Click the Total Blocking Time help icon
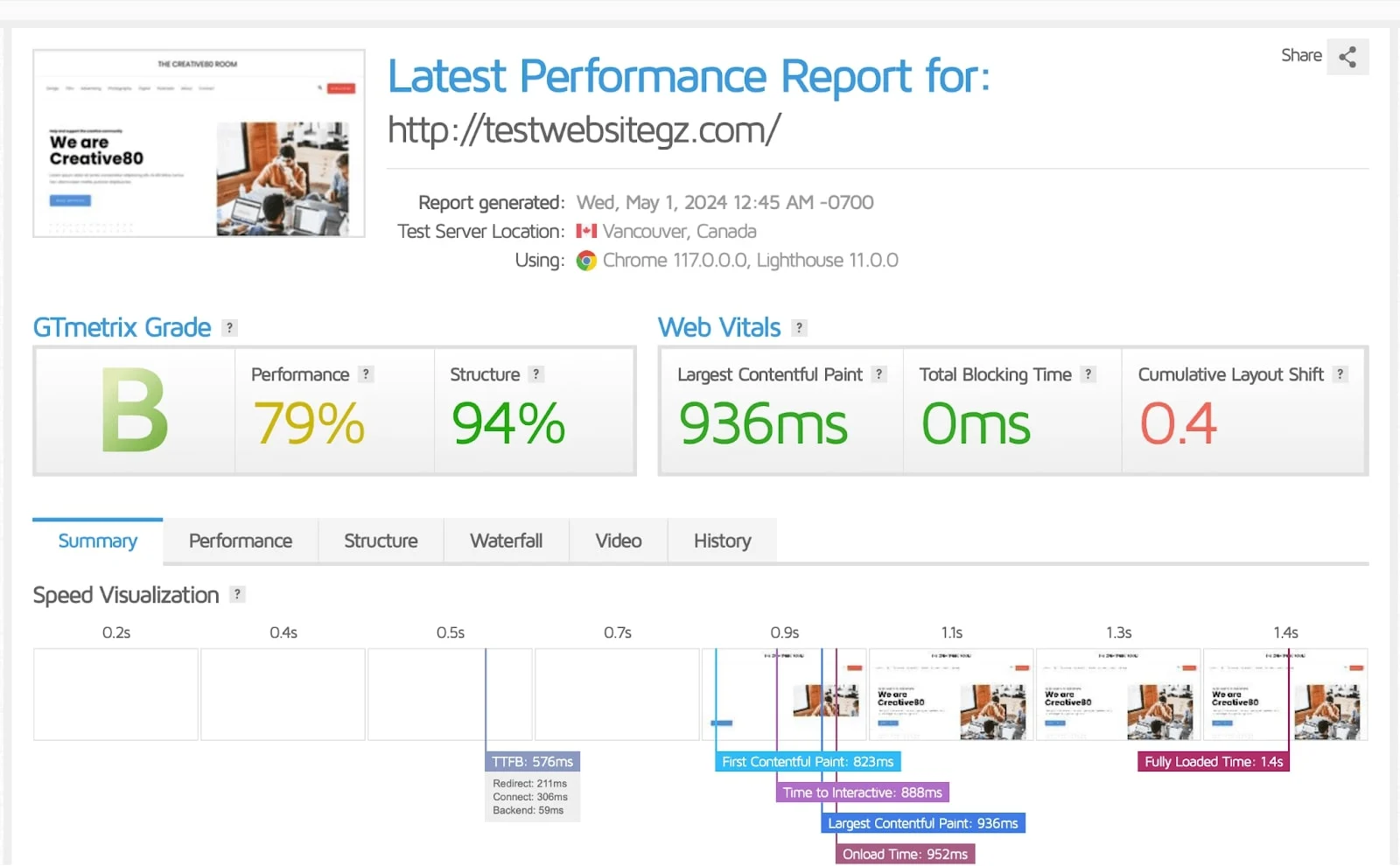1400x866 pixels. point(1088,374)
